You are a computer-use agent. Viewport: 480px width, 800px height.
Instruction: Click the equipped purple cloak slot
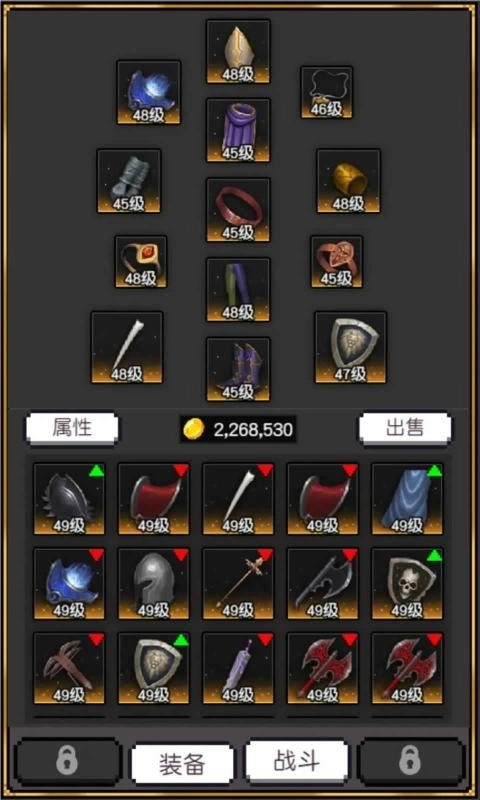click(x=238, y=131)
